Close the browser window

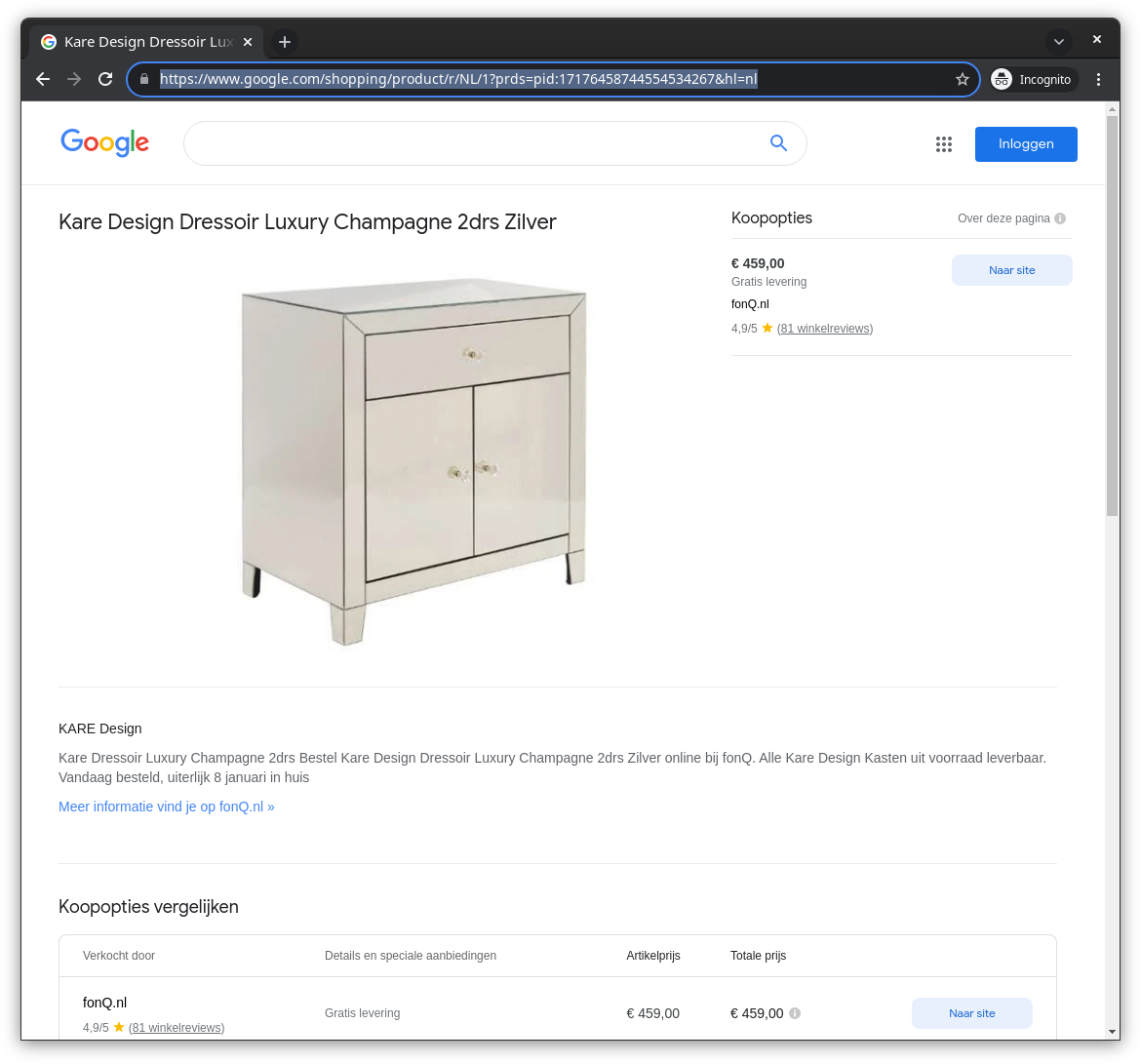tap(1096, 39)
